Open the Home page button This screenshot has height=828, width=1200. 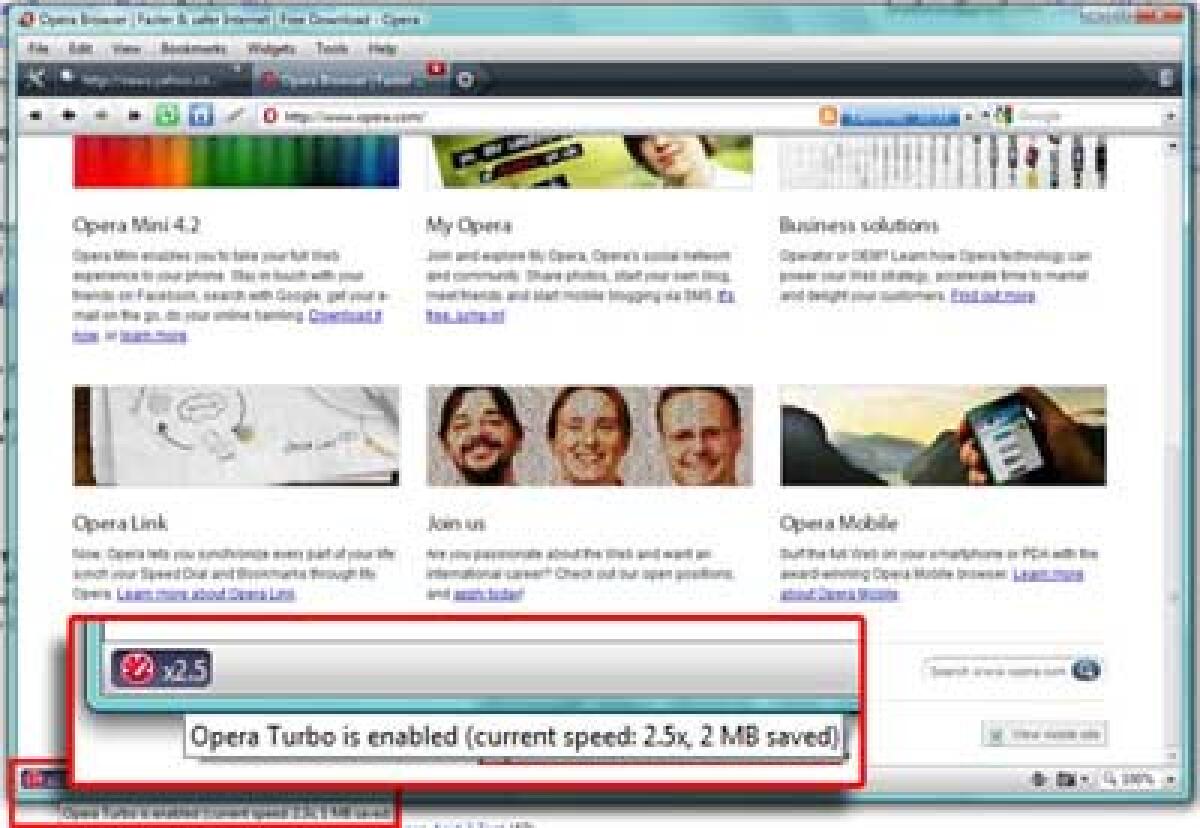(201, 116)
